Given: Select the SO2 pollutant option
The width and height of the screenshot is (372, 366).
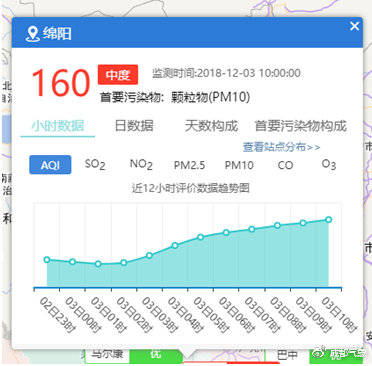Looking at the screenshot, I should [x=95, y=164].
